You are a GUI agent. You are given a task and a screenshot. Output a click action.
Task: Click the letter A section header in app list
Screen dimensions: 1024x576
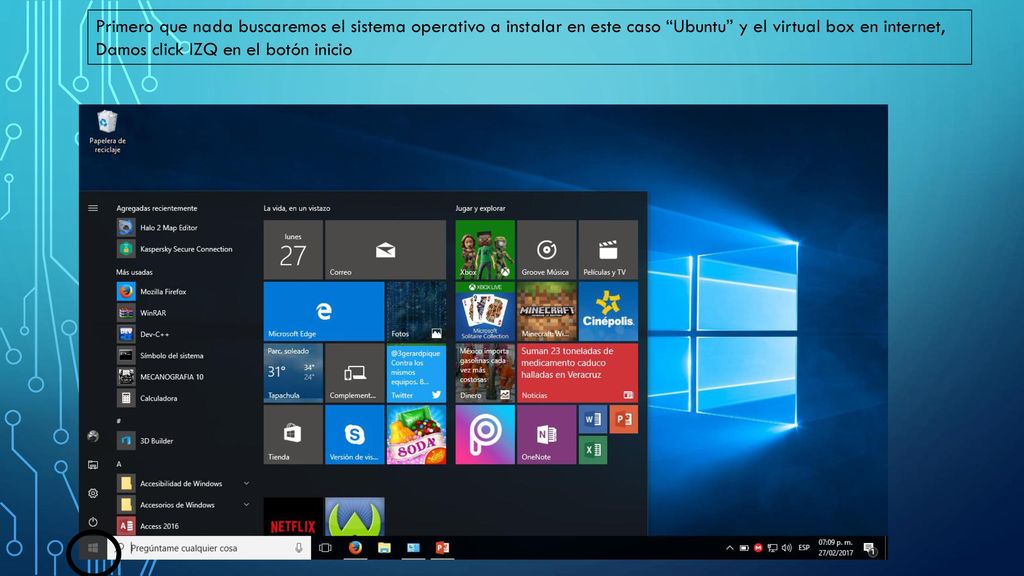(119, 464)
